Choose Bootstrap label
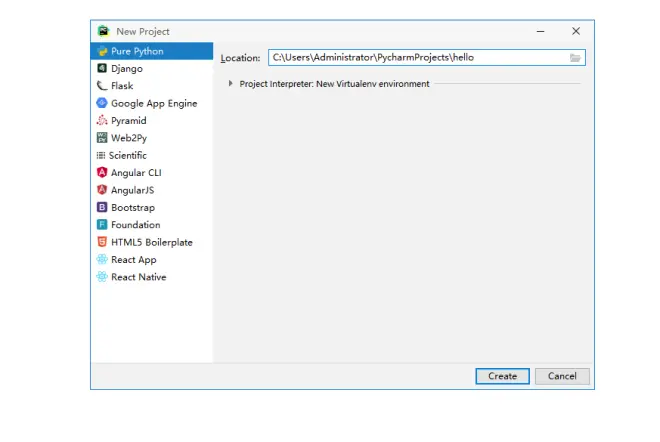The width and height of the screenshot is (660, 442). 133,208
